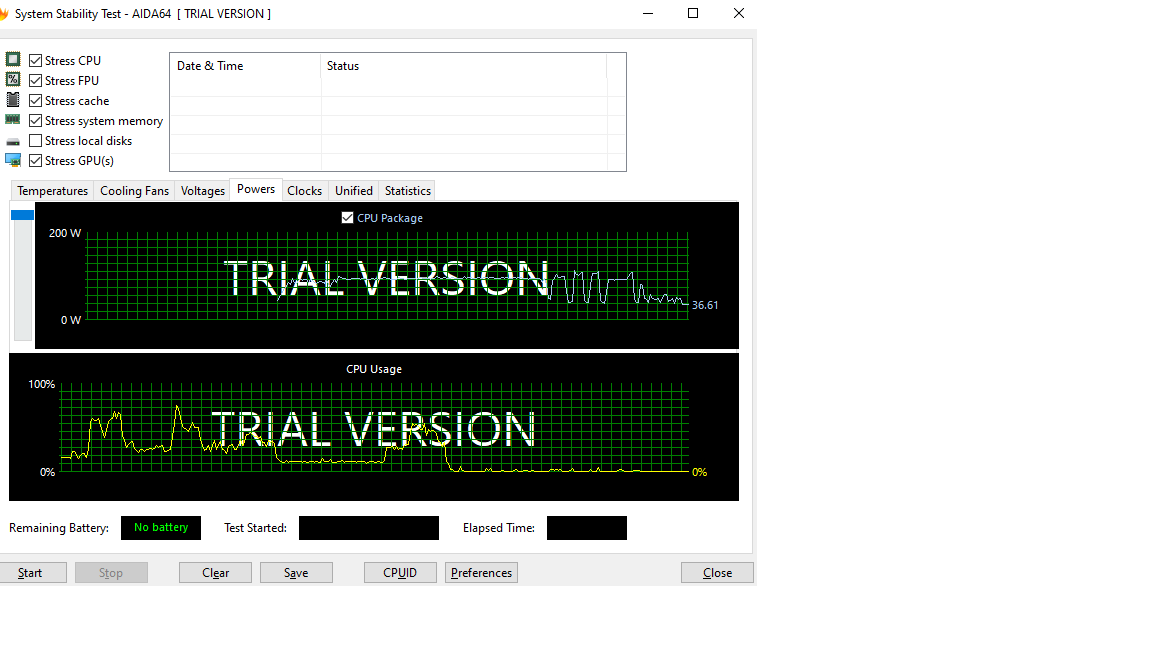
Task: Click the CPU chip icon beside Stress CPU
Action: click(13, 60)
